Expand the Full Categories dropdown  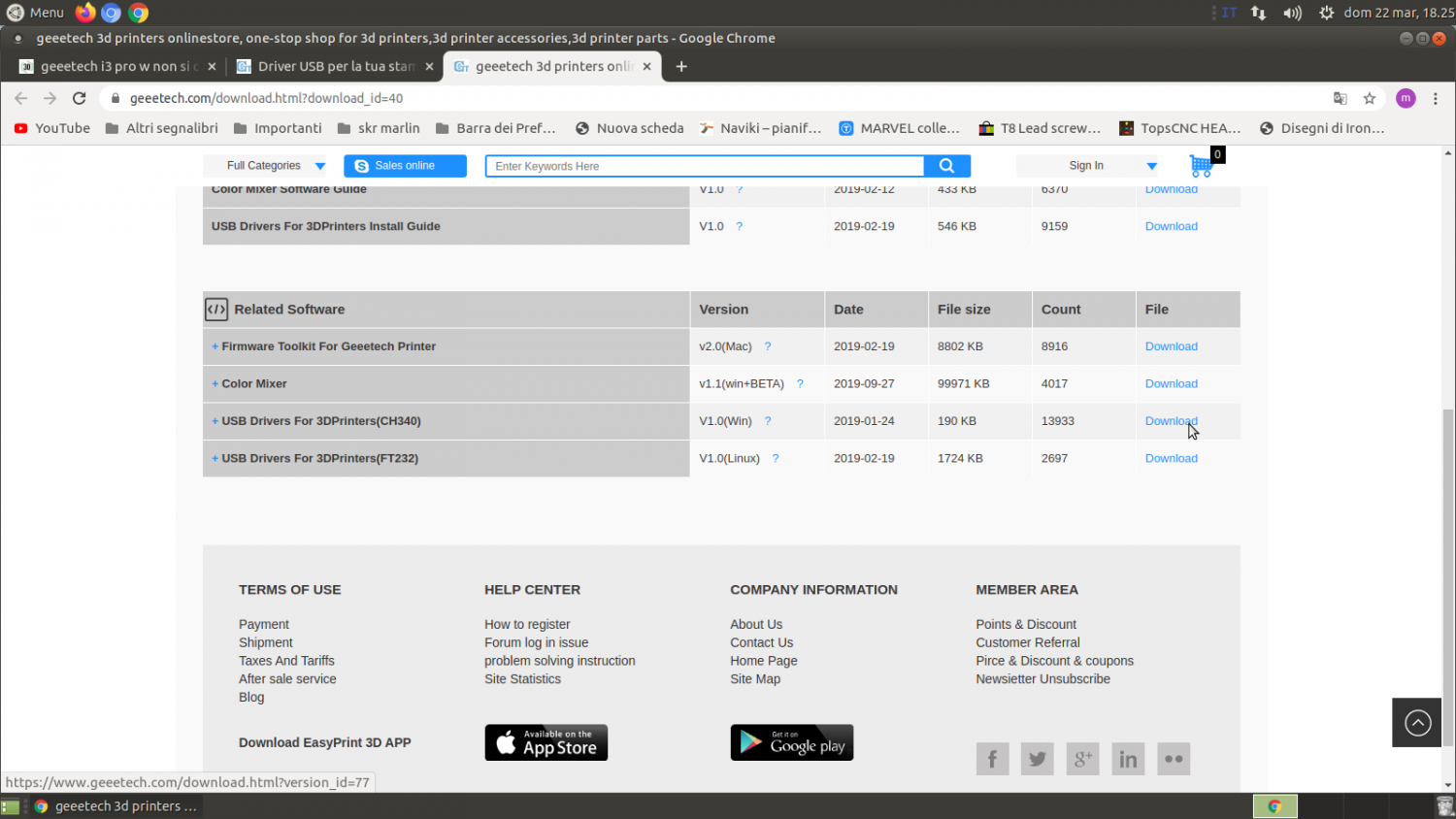click(x=276, y=166)
